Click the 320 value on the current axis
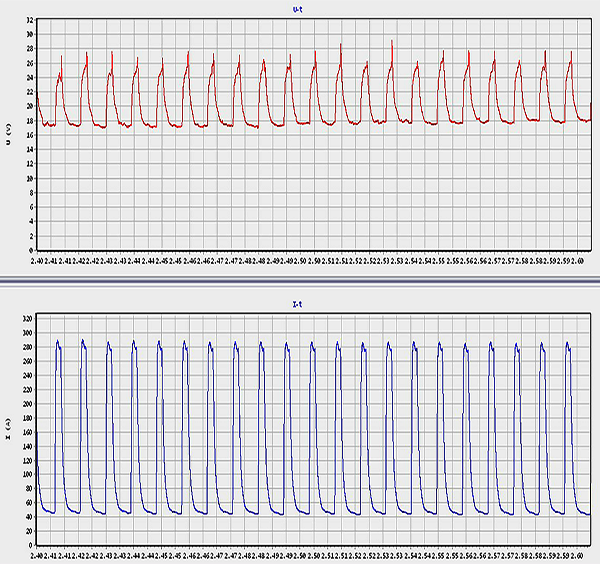600x564 pixels. [27, 317]
